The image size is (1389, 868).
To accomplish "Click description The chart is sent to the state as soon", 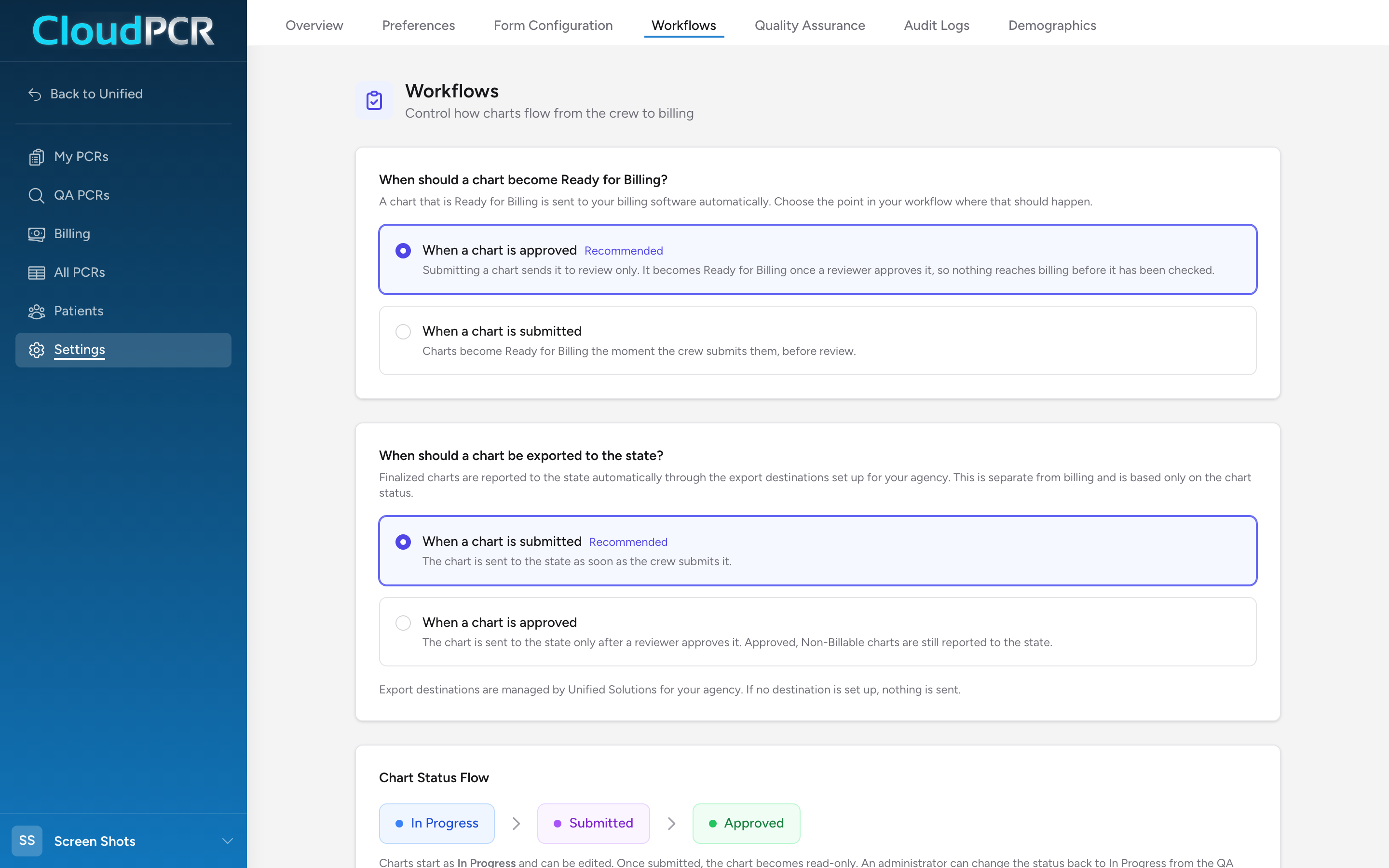I will 577,561.
